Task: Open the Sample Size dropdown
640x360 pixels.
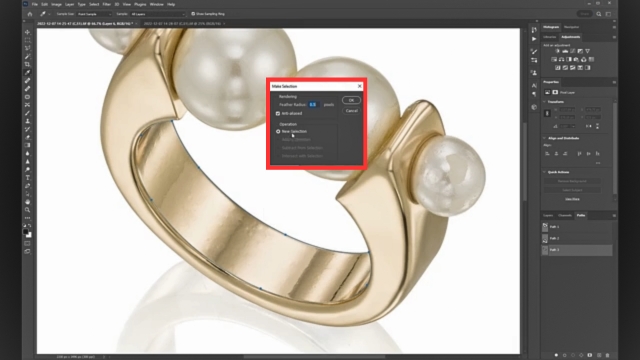Action: pyautogui.click(x=93, y=14)
